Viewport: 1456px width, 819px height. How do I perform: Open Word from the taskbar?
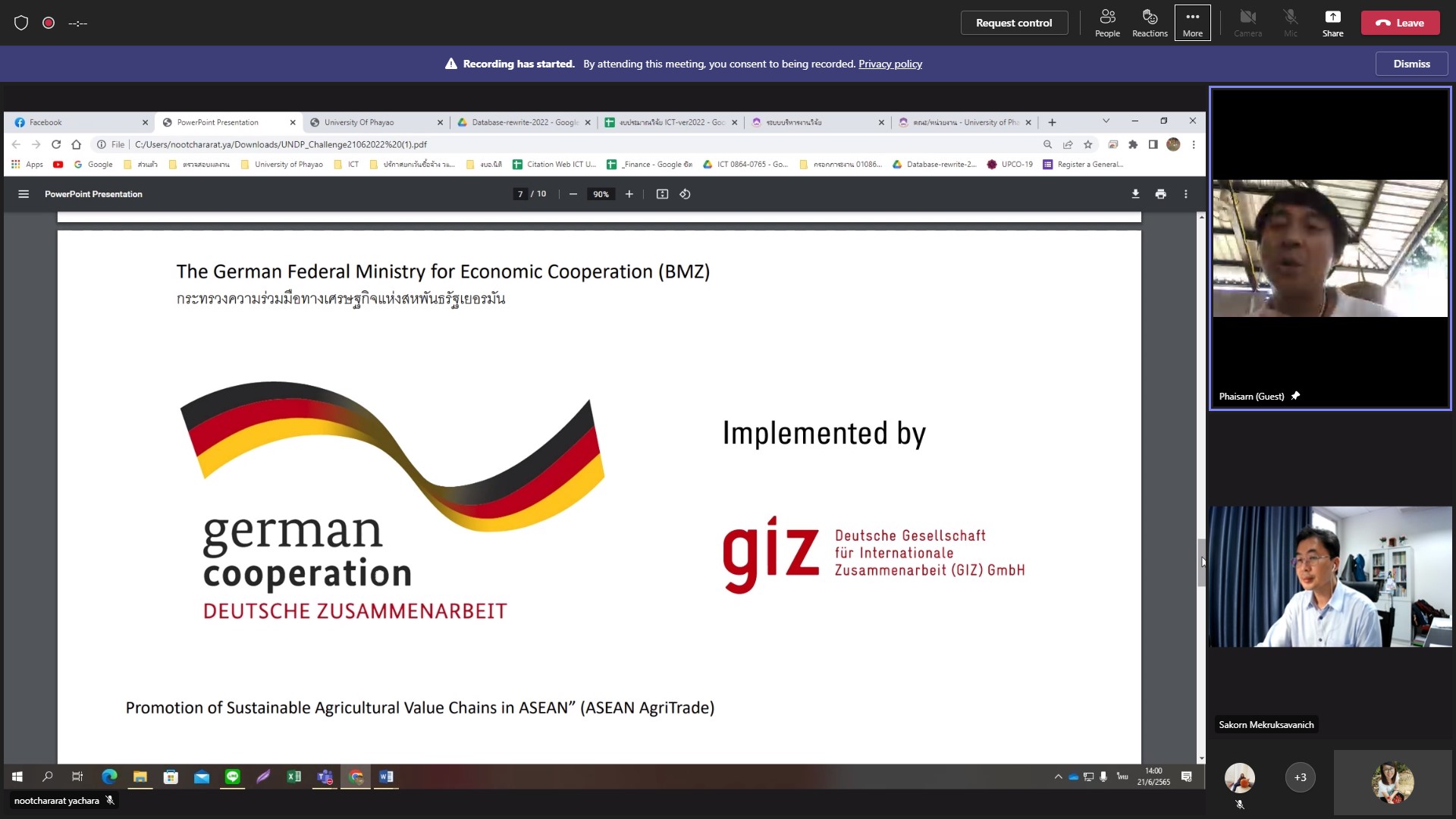[x=386, y=777]
